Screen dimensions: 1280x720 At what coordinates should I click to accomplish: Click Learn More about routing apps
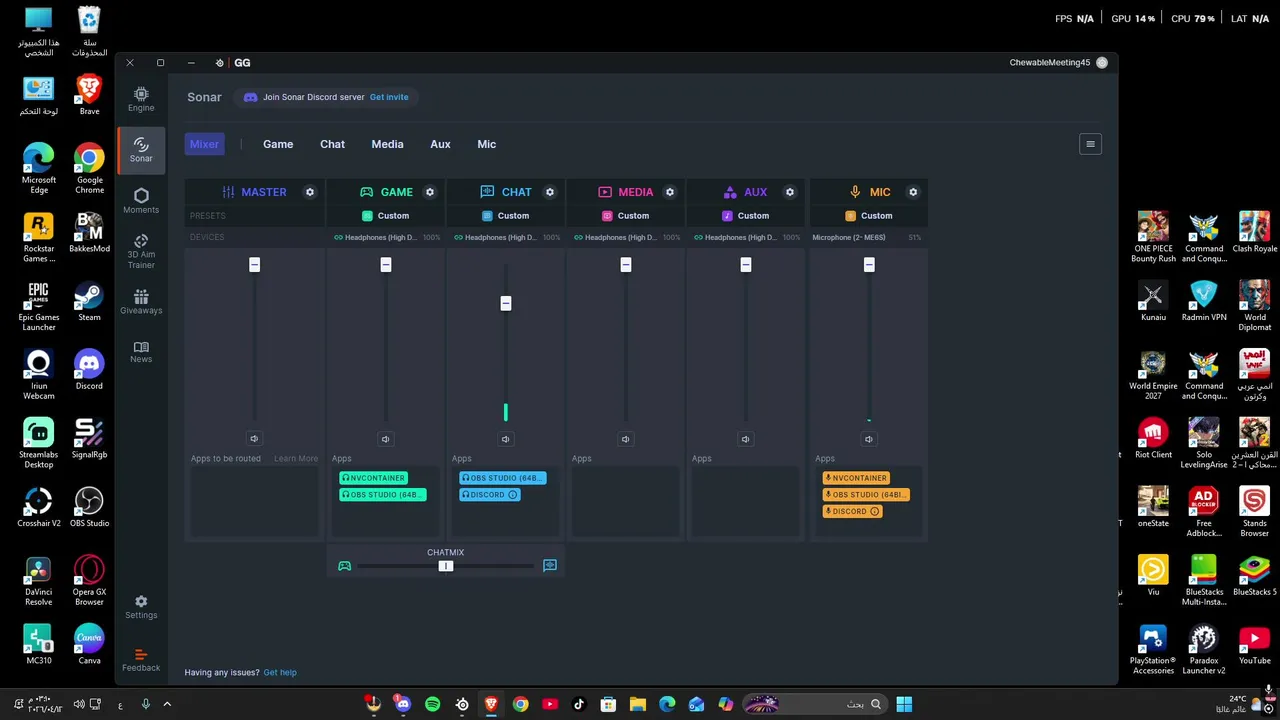click(296, 459)
